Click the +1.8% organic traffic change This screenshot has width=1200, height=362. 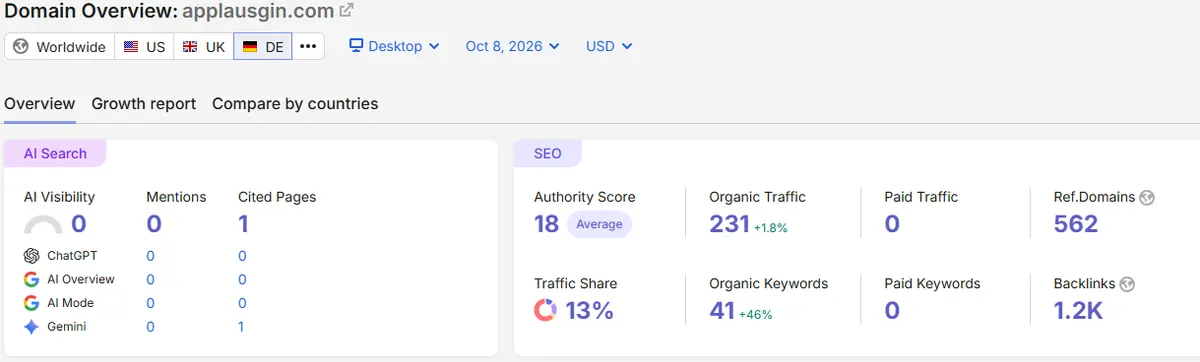[771, 228]
